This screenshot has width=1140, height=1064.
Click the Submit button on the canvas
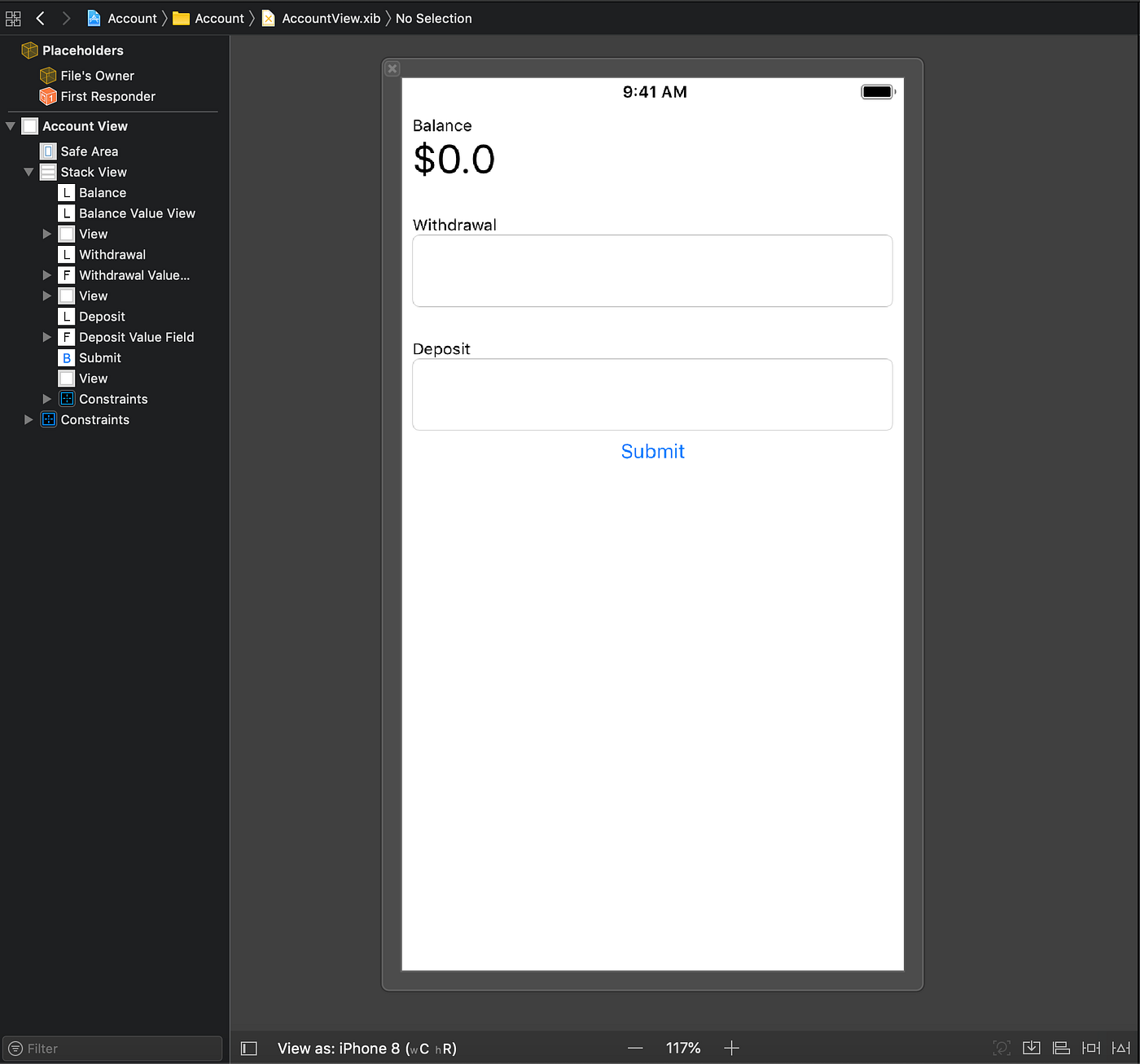click(x=652, y=451)
